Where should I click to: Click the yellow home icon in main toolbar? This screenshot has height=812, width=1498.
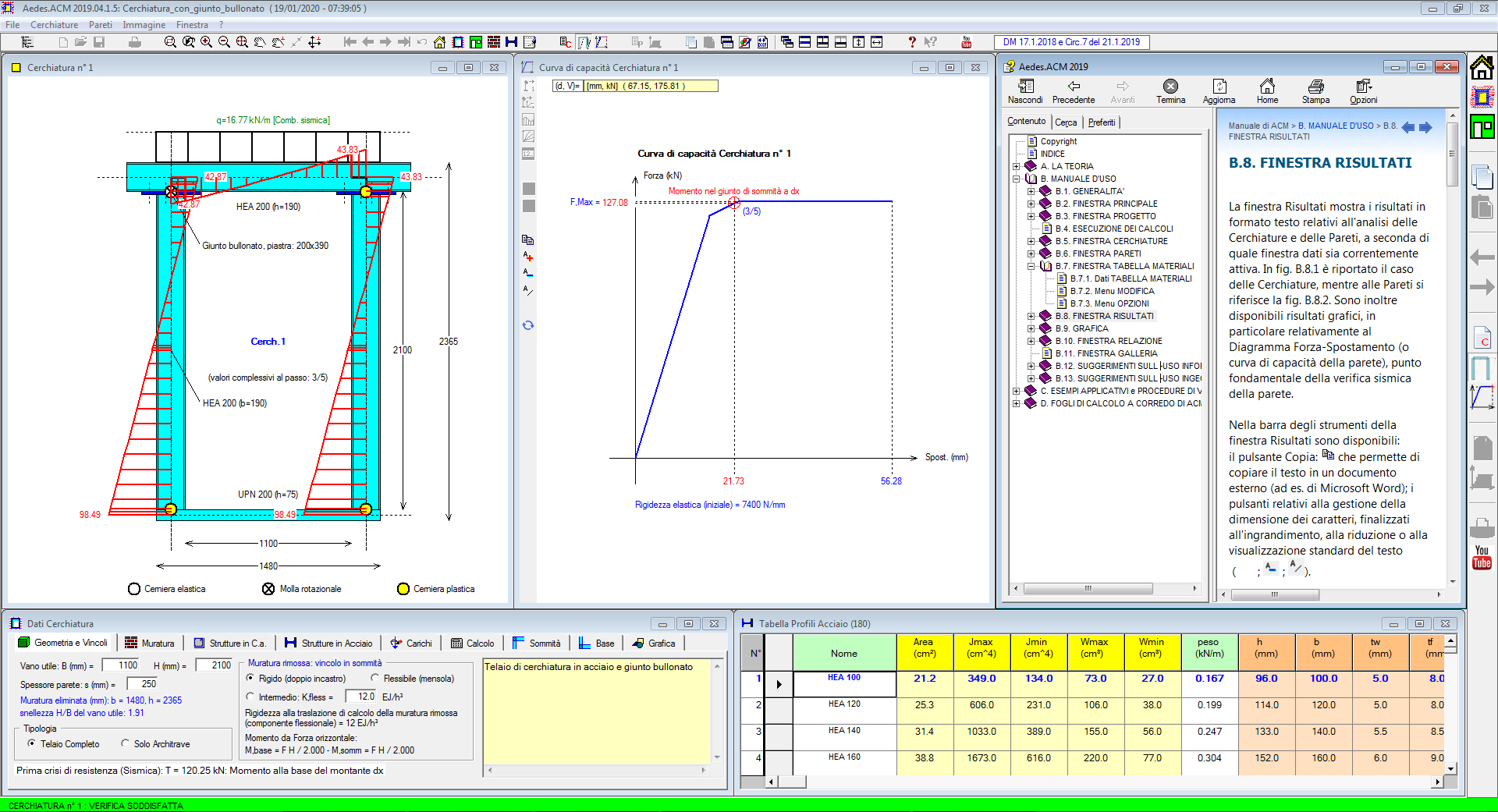[439, 42]
